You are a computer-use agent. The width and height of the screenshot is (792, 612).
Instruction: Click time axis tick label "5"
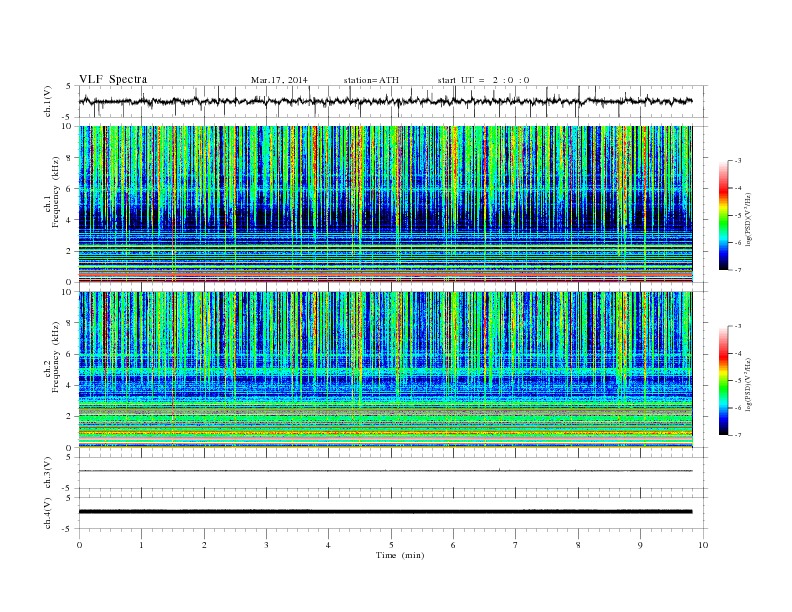(x=391, y=545)
